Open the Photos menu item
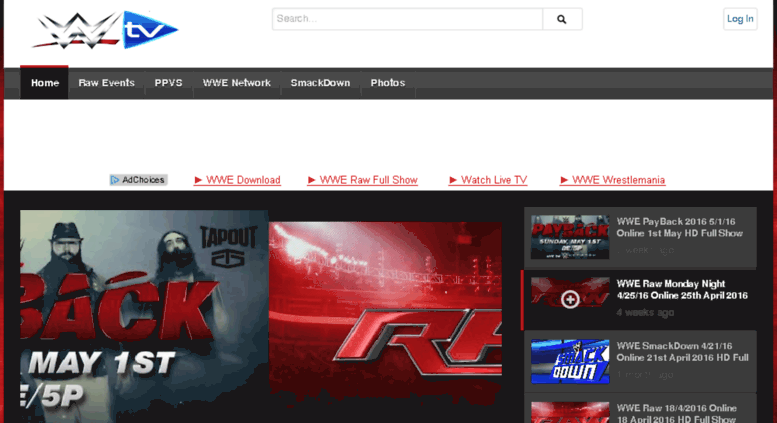 (388, 83)
